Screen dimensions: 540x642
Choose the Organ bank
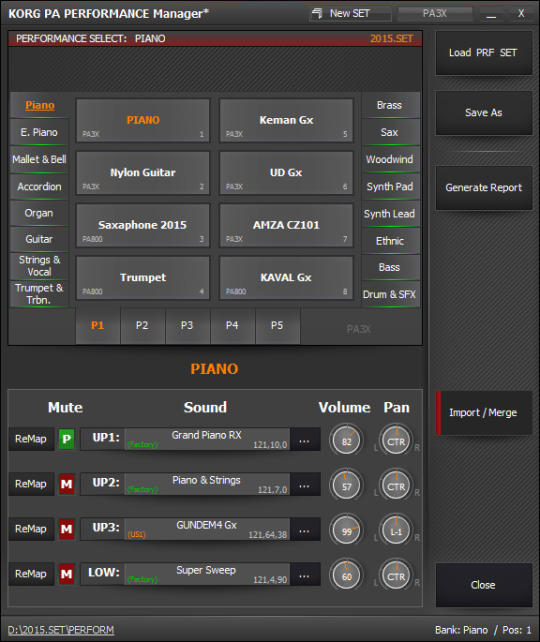pyautogui.click(x=40, y=213)
